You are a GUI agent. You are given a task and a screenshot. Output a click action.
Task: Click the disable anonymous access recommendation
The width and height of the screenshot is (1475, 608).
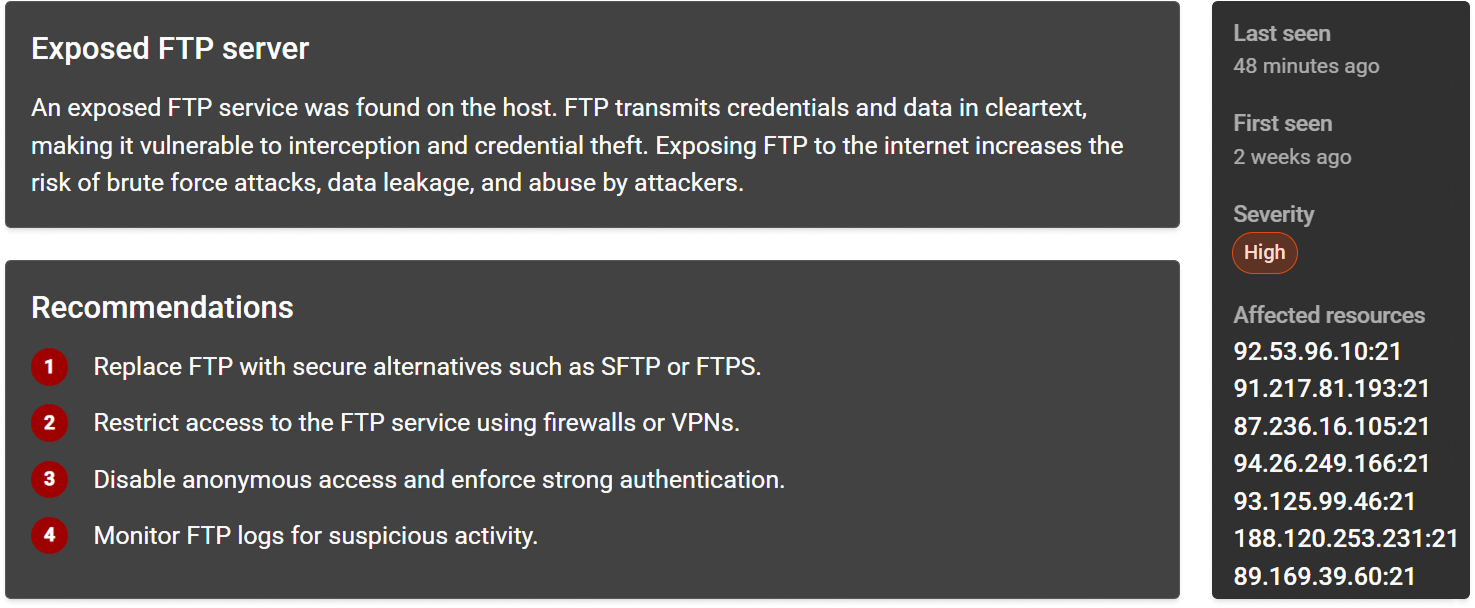click(439, 480)
